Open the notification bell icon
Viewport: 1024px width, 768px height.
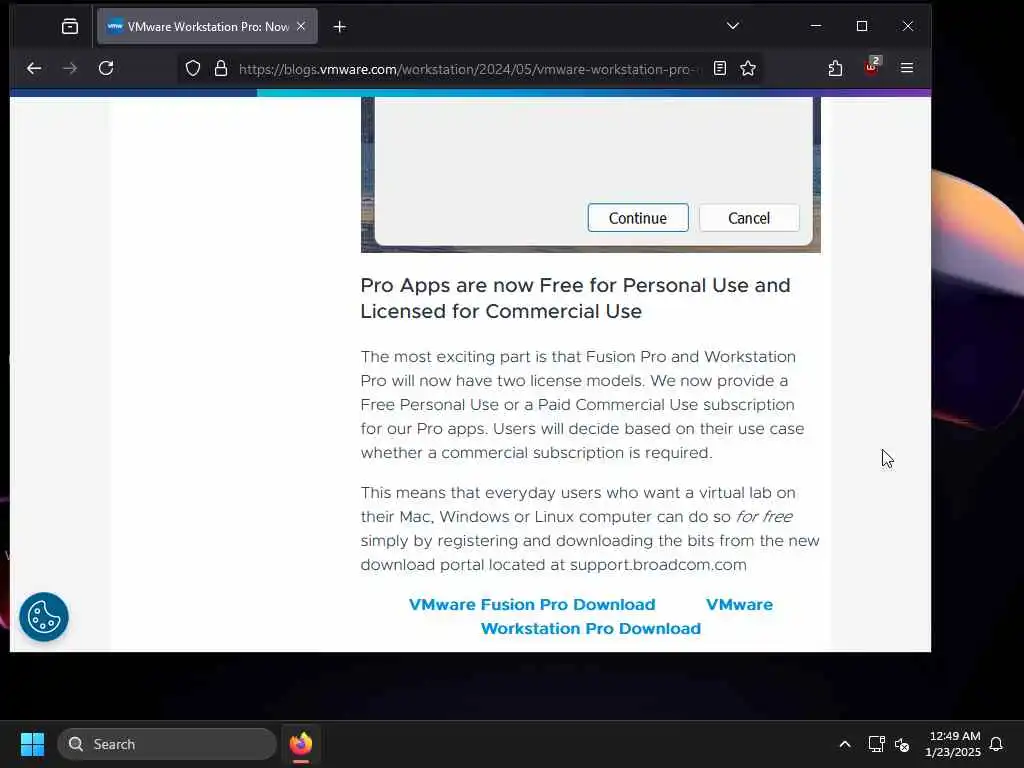pos(996,744)
